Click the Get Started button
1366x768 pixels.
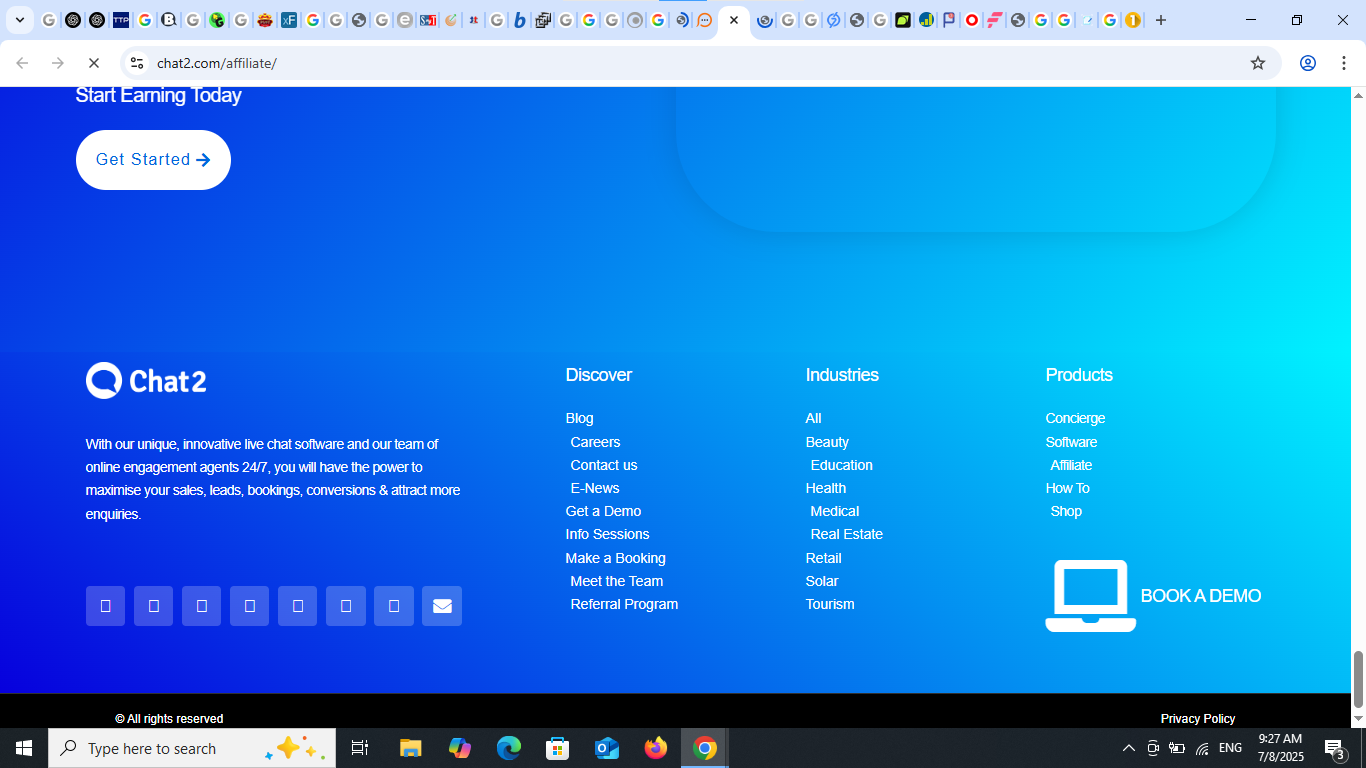pyautogui.click(x=153, y=160)
